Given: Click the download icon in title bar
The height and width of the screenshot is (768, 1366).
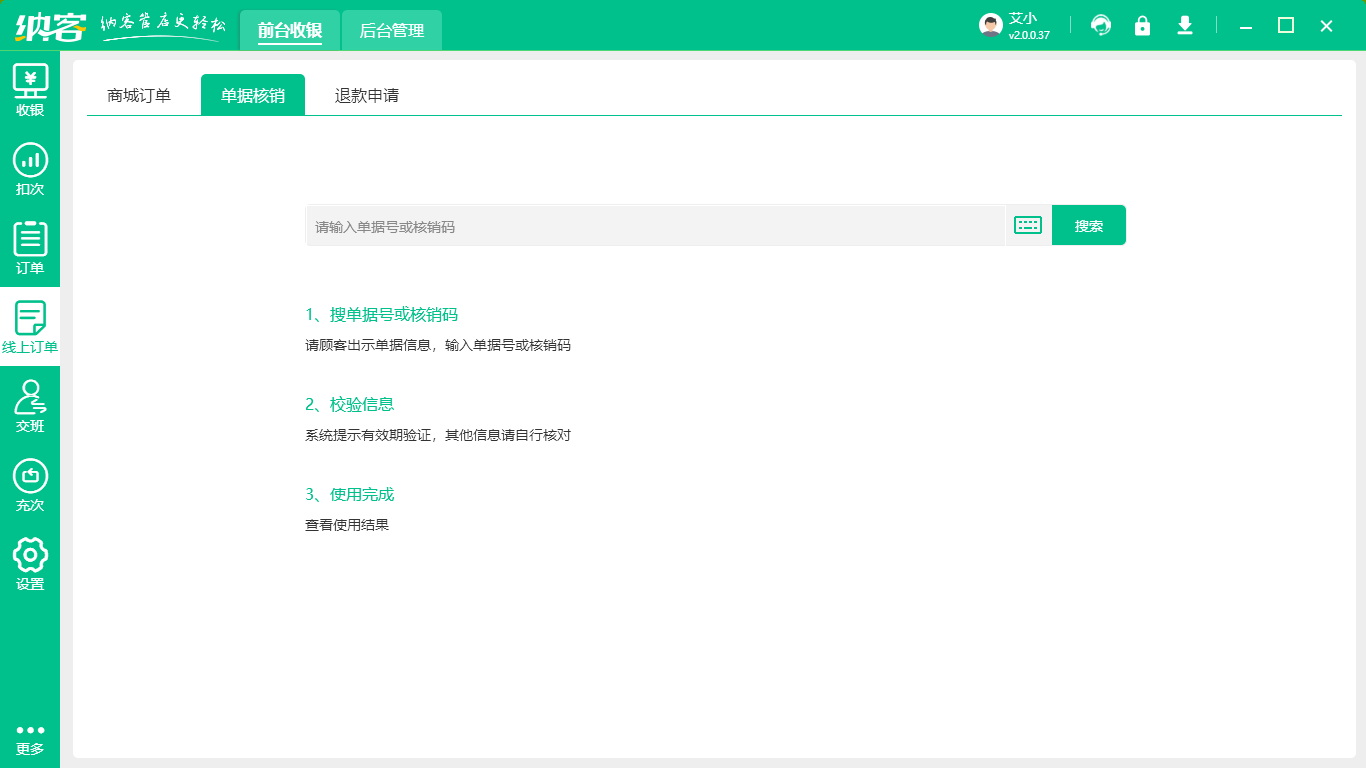Looking at the screenshot, I should 1184,27.
